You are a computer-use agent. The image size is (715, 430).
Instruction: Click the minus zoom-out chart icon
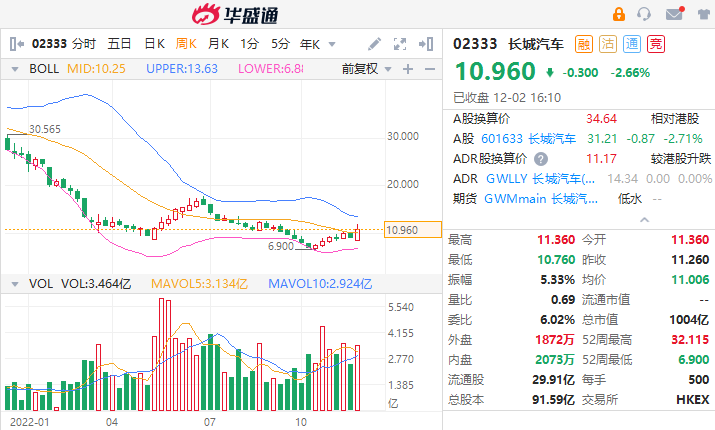click(x=430, y=69)
